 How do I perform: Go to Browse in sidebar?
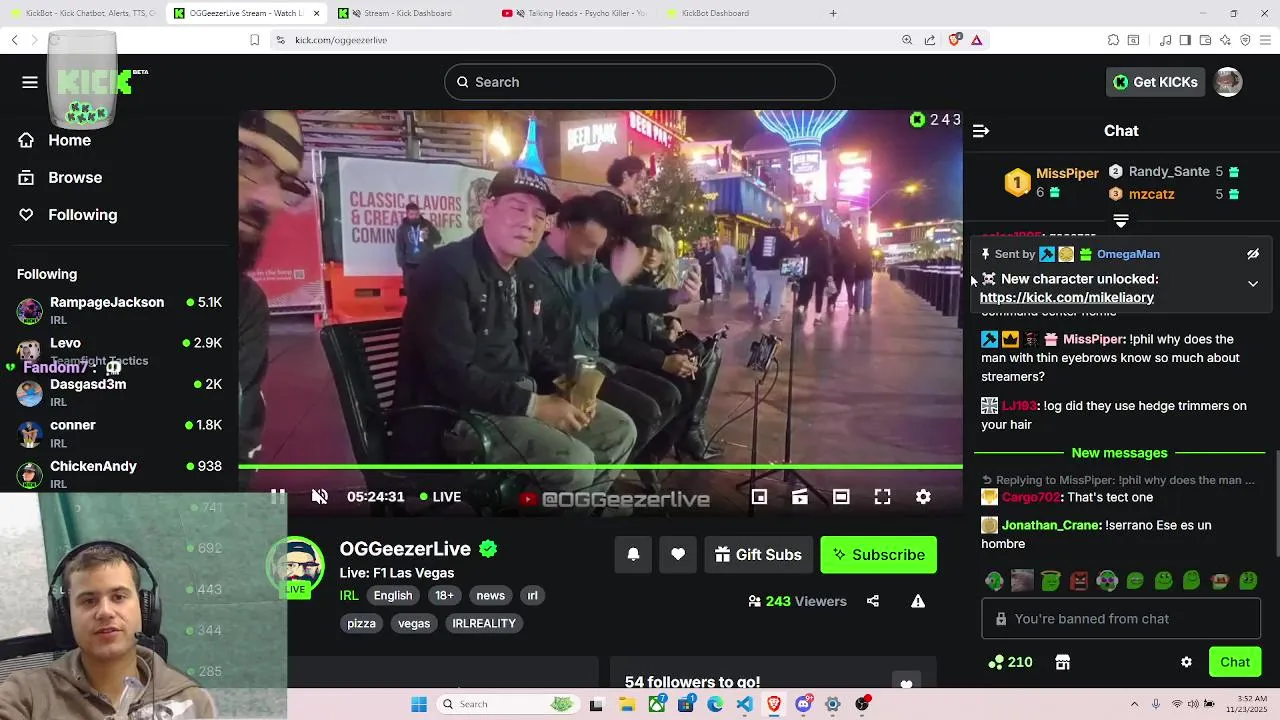60,177
